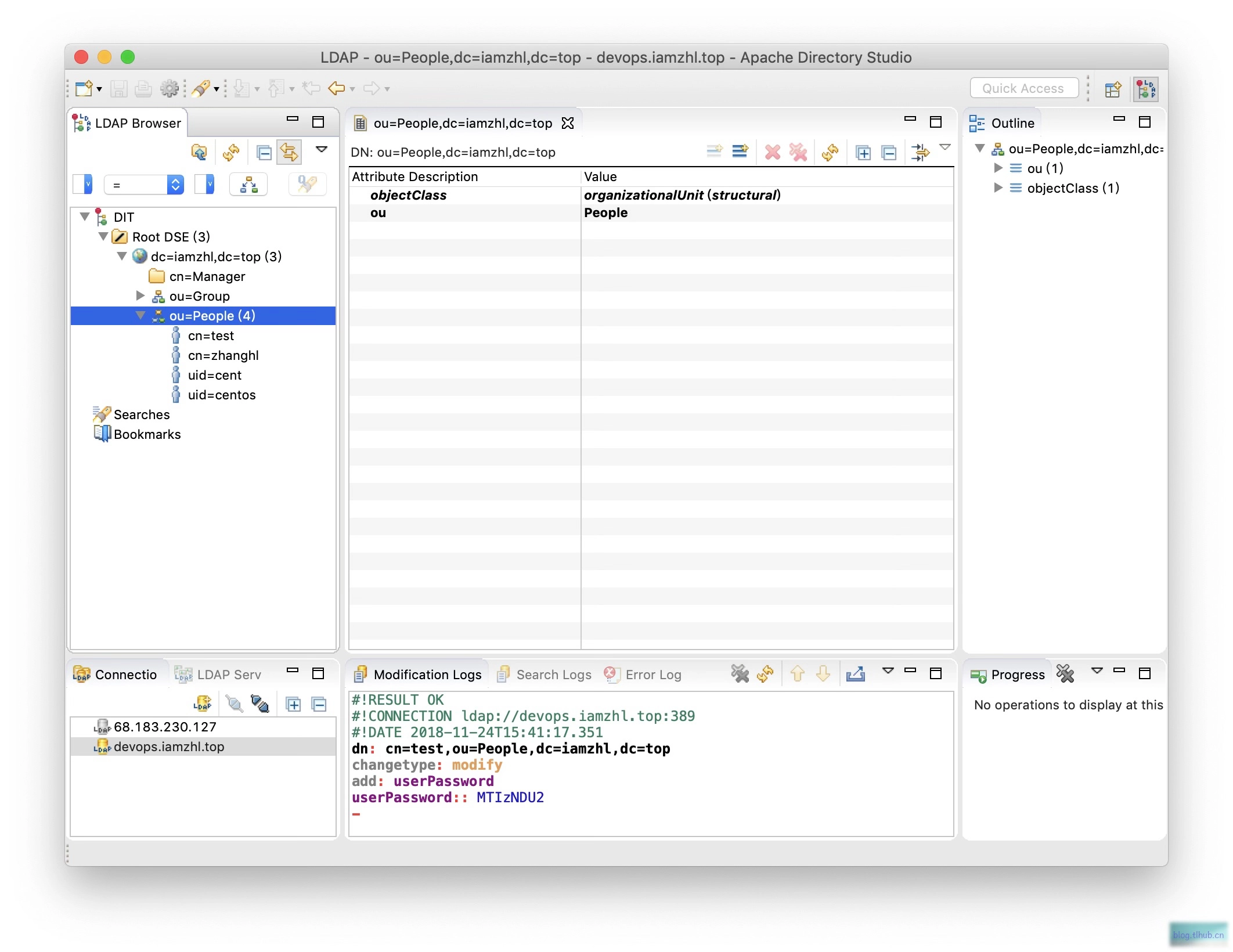Screen dimensions: 1233x952
Task: Select Modification Logs tab
Action: point(418,675)
